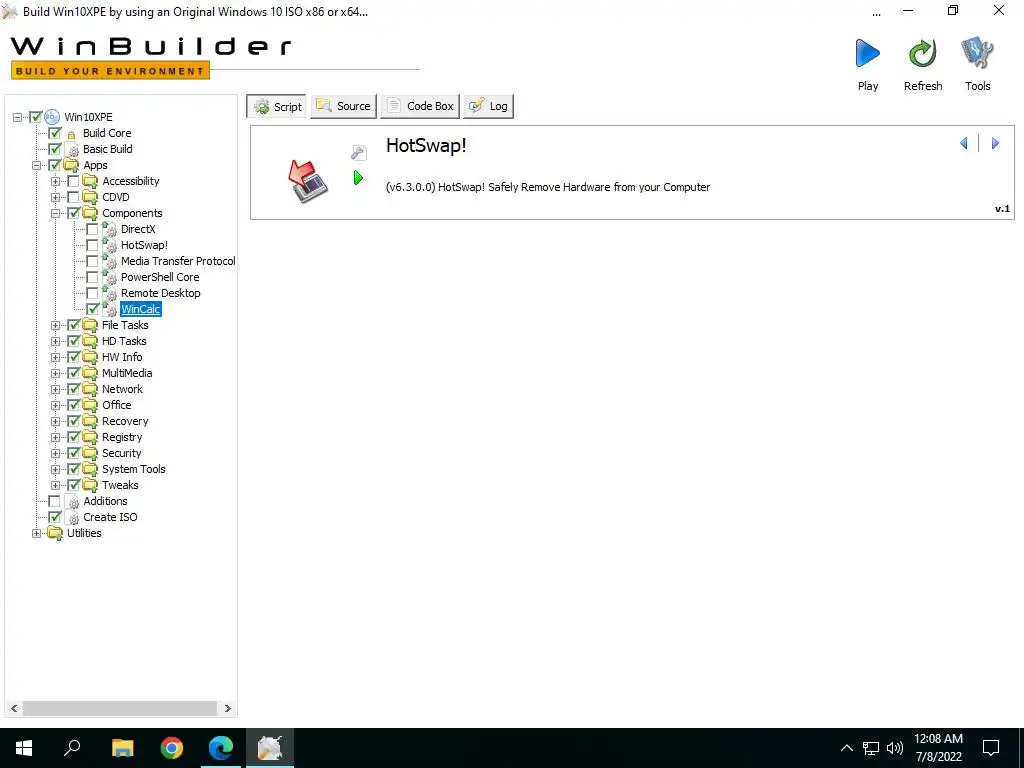Select the Remote Desktop tree item

coord(161,293)
